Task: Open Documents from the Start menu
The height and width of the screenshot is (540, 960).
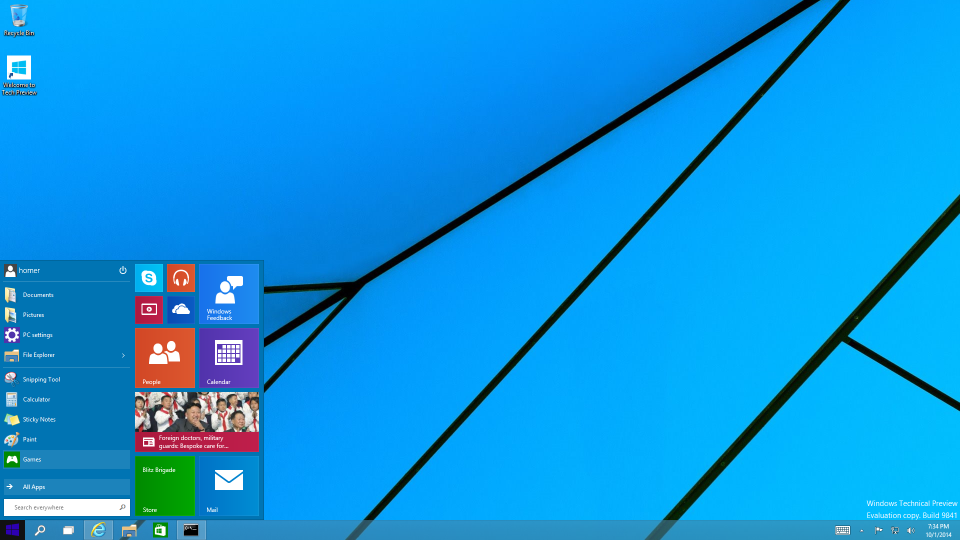Action: tap(67, 295)
